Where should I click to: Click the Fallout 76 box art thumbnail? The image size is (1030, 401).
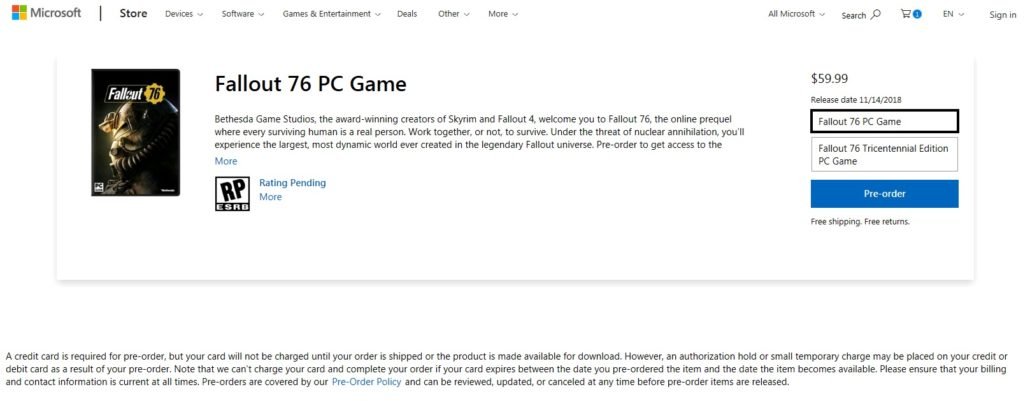point(135,132)
